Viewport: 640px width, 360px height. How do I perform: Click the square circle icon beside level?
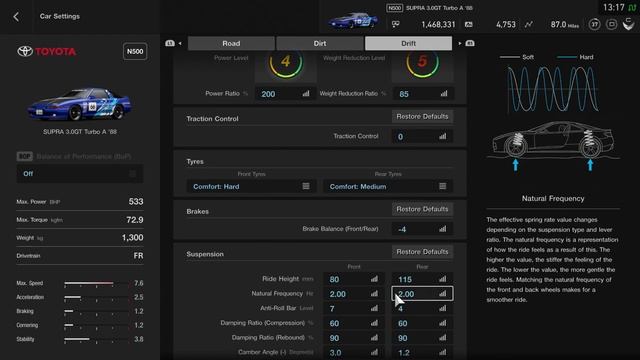(x=611, y=24)
